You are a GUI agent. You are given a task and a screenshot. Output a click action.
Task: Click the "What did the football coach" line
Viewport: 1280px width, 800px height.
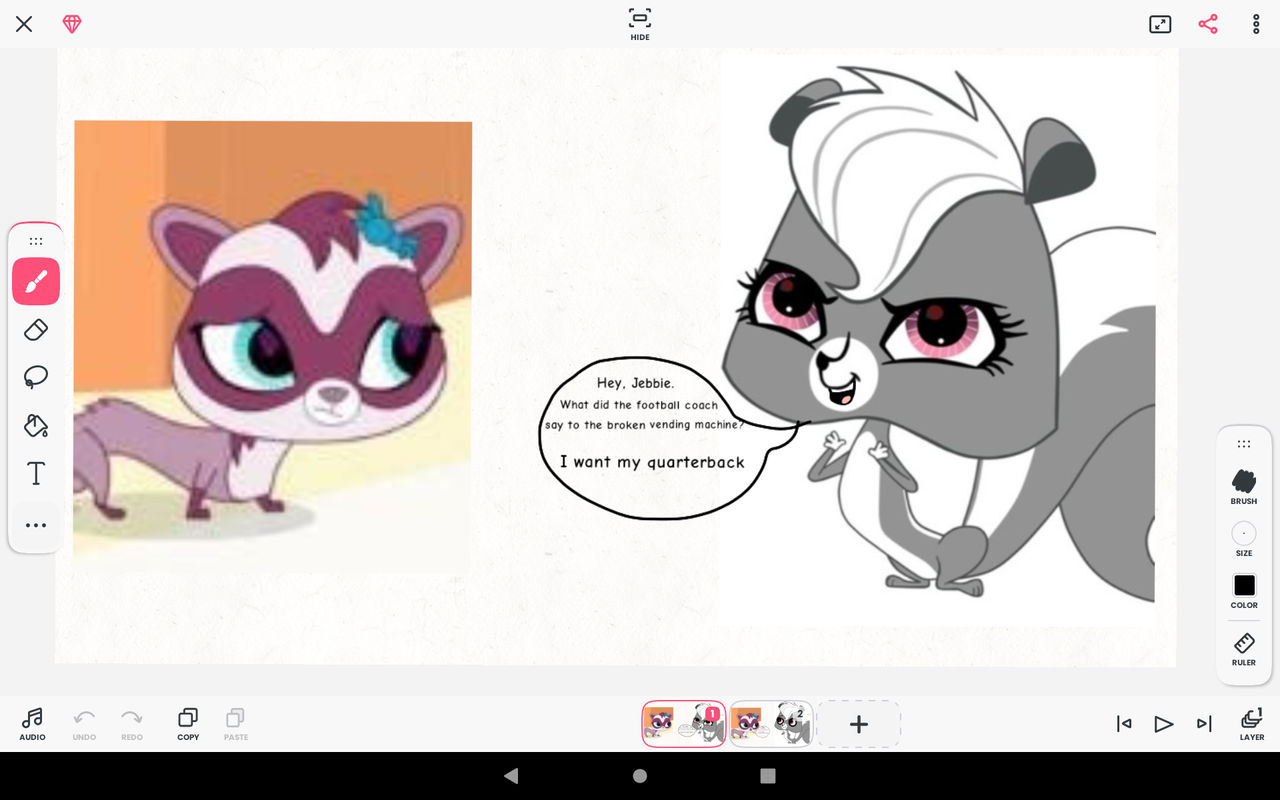coord(639,405)
